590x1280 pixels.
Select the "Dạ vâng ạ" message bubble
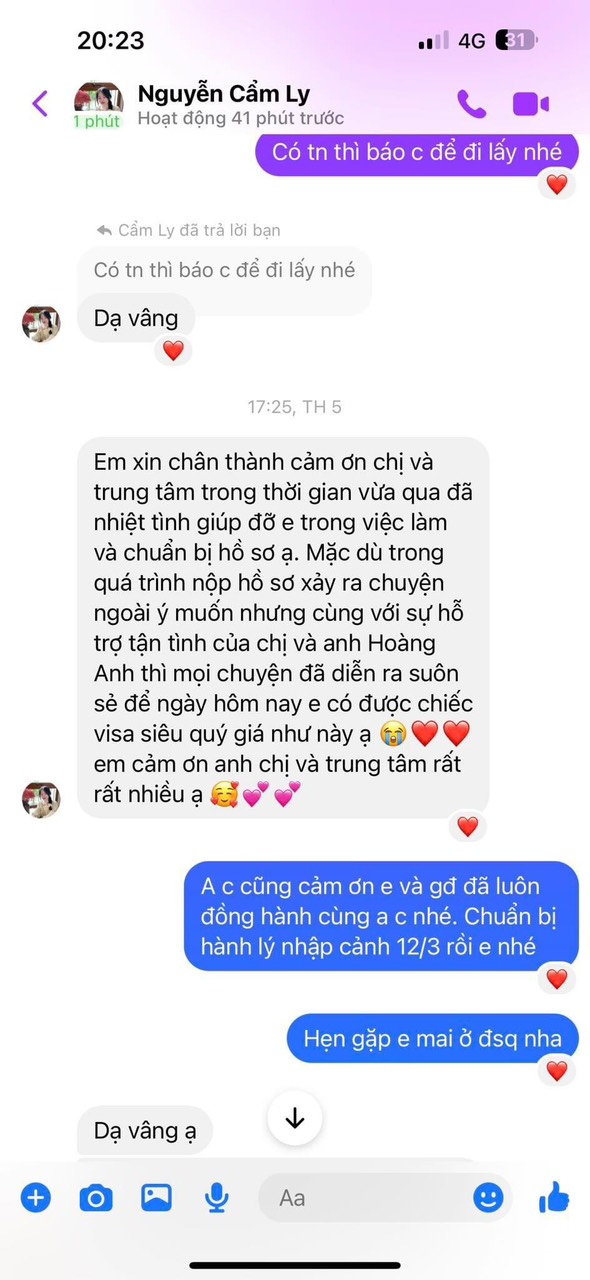click(145, 1130)
